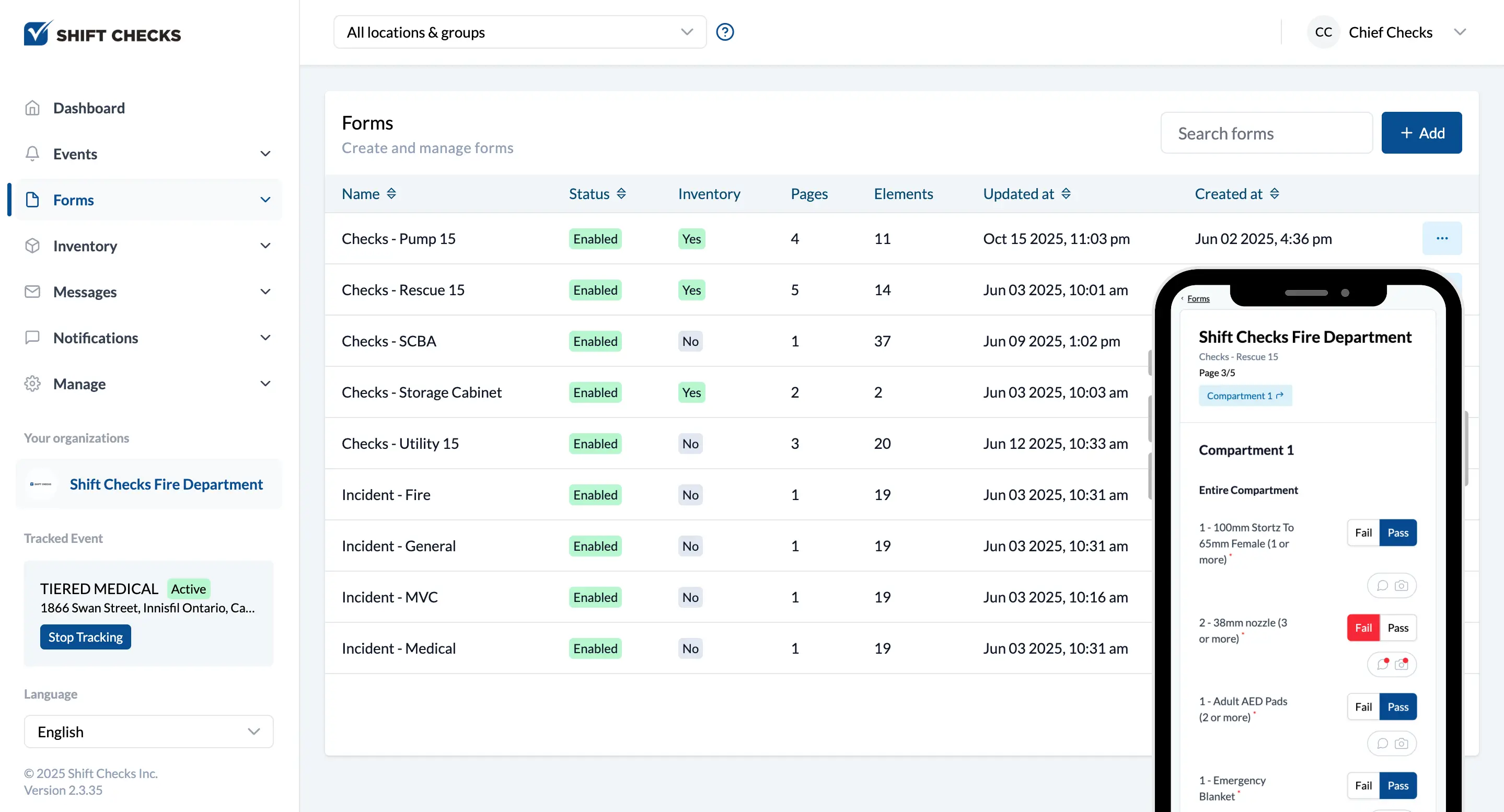
Task: Click the help question mark icon
Action: [x=724, y=32]
